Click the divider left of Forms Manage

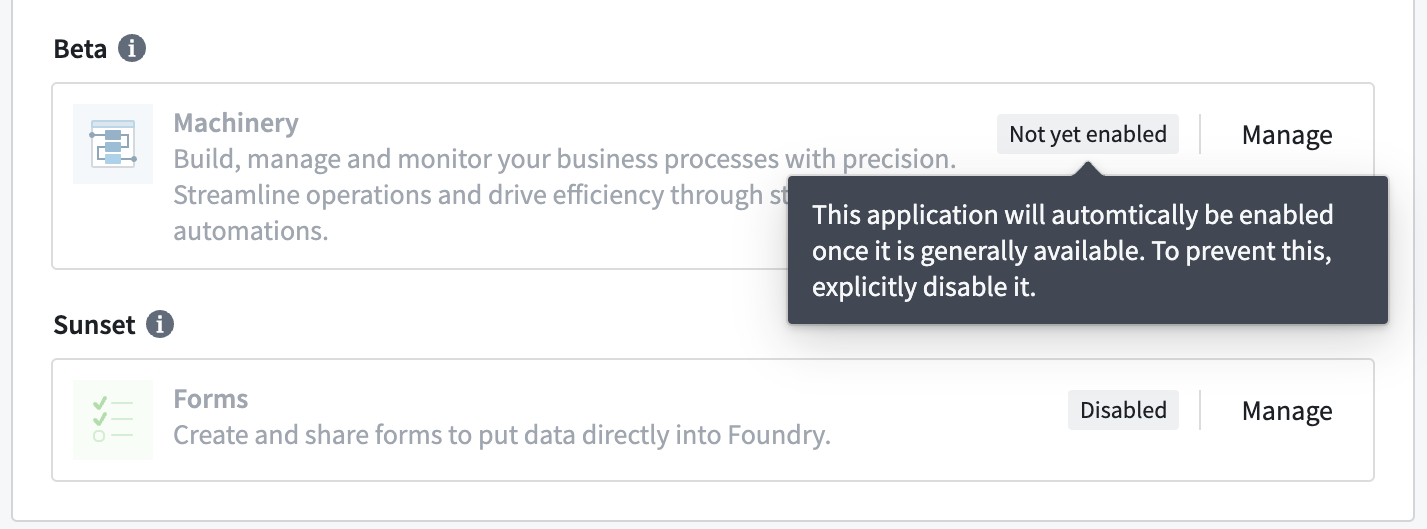click(x=1200, y=410)
